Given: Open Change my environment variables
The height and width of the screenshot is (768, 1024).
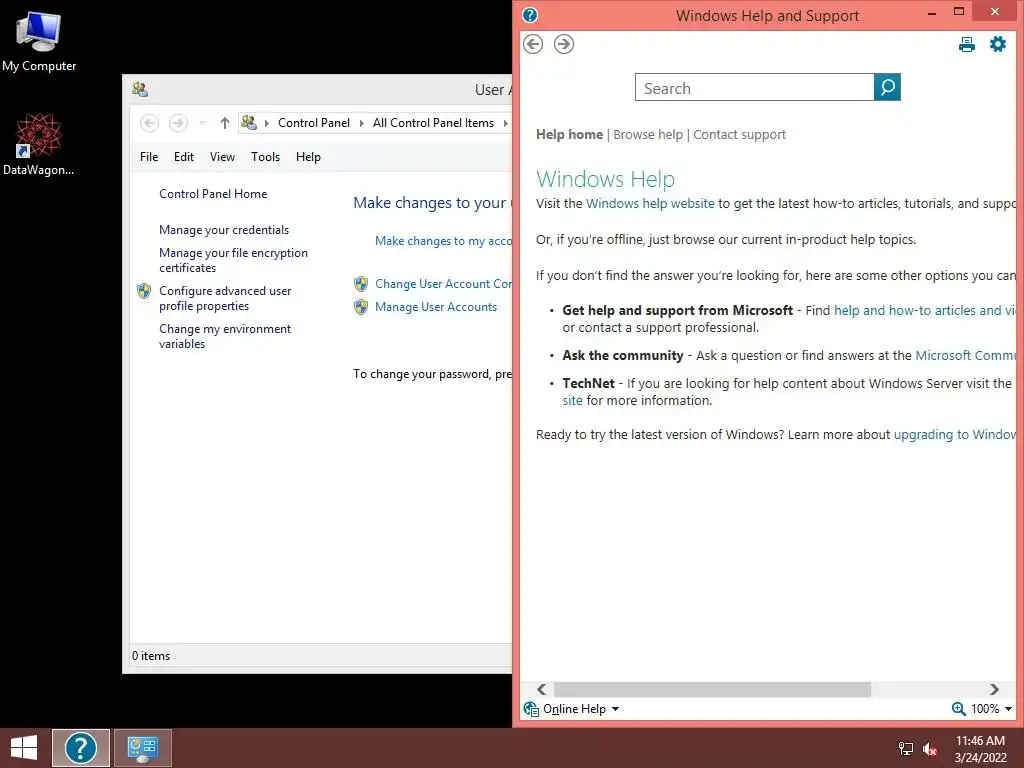Looking at the screenshot, I should pos(225,336).
